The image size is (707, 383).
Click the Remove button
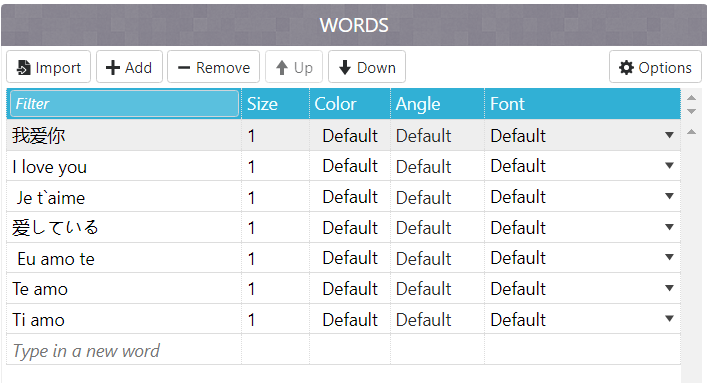(214, 67)
